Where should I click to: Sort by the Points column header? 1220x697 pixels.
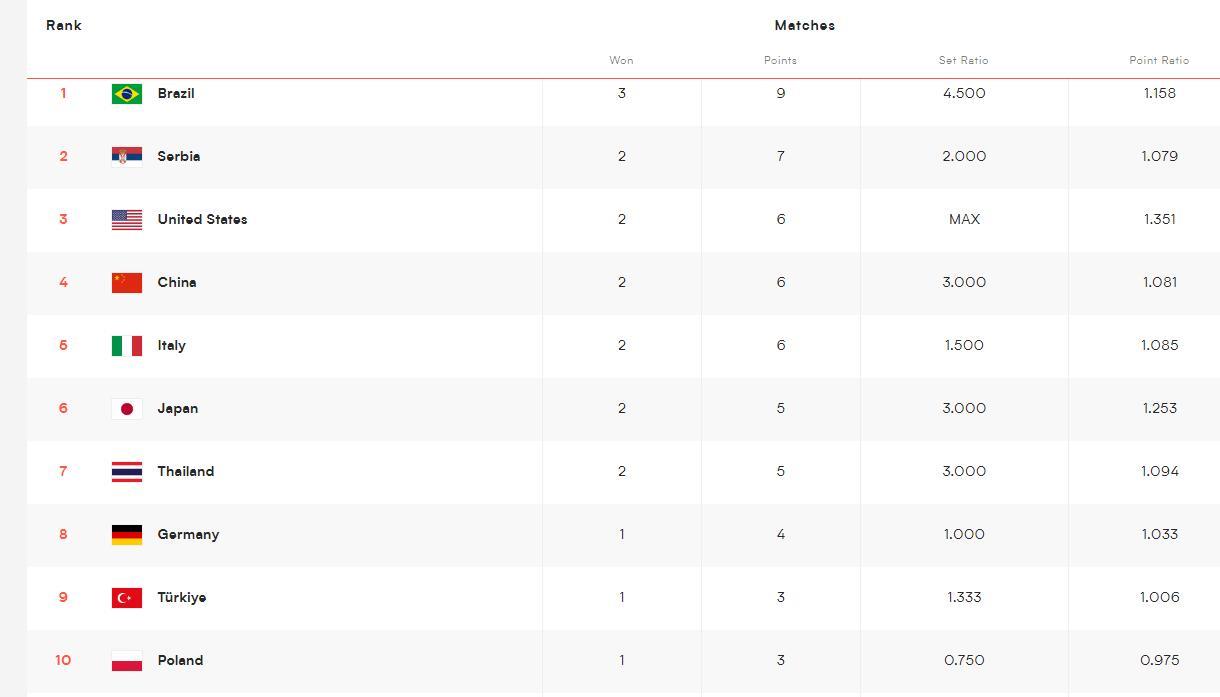click(x=780, y=60)
